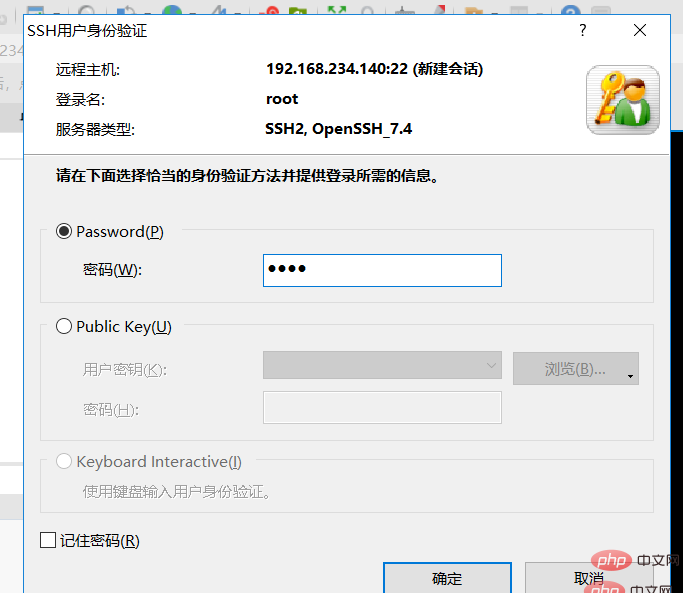Click the 远程主机: label
Image resolution: width=690 pixels, height=593 pixels.
88,70
